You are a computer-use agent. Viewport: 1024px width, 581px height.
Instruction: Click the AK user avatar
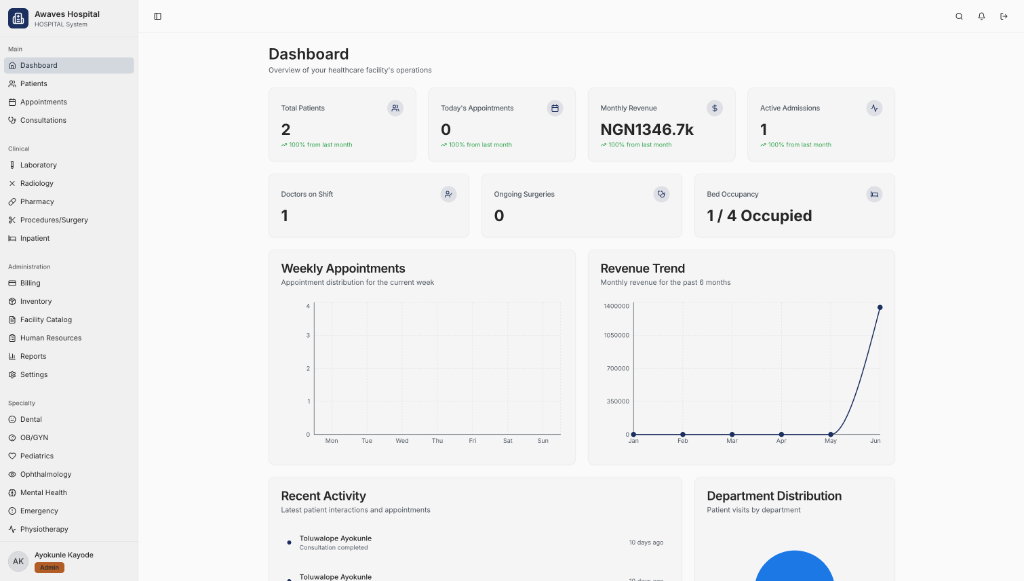click(18, 561)
